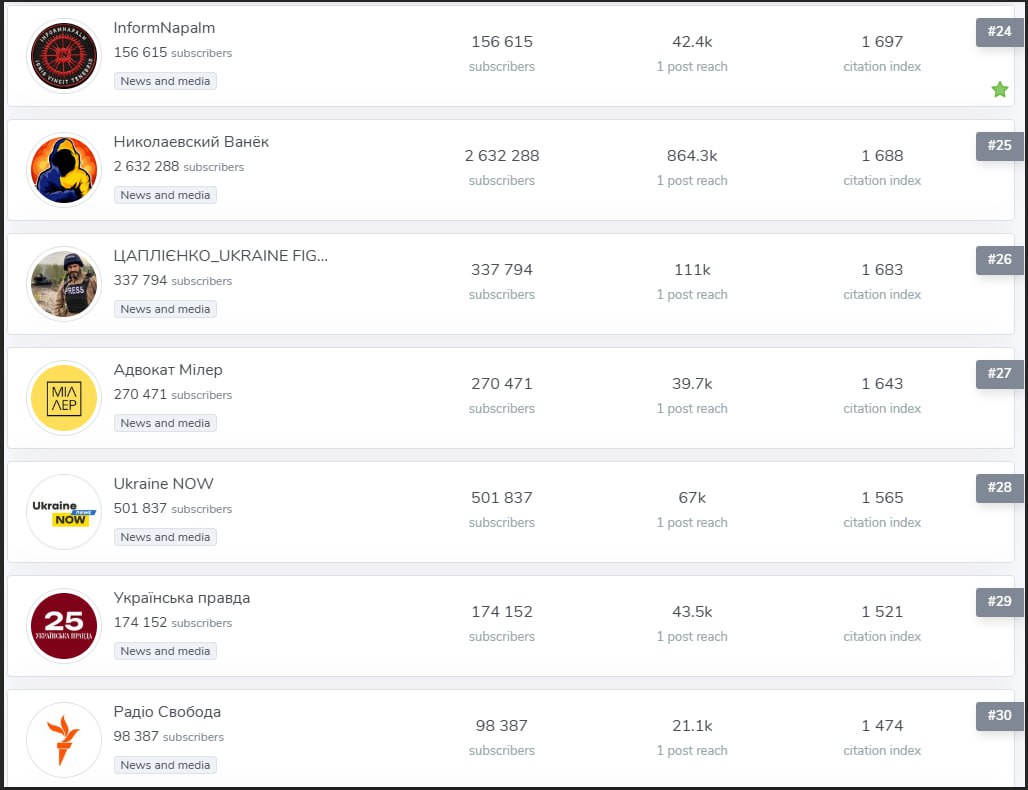This screenshot has height=790, width=1028.
Task: Click the ЦАПЛІЄНКО_UKRAINE FIG... channel title
Action: tap(220, 256)
